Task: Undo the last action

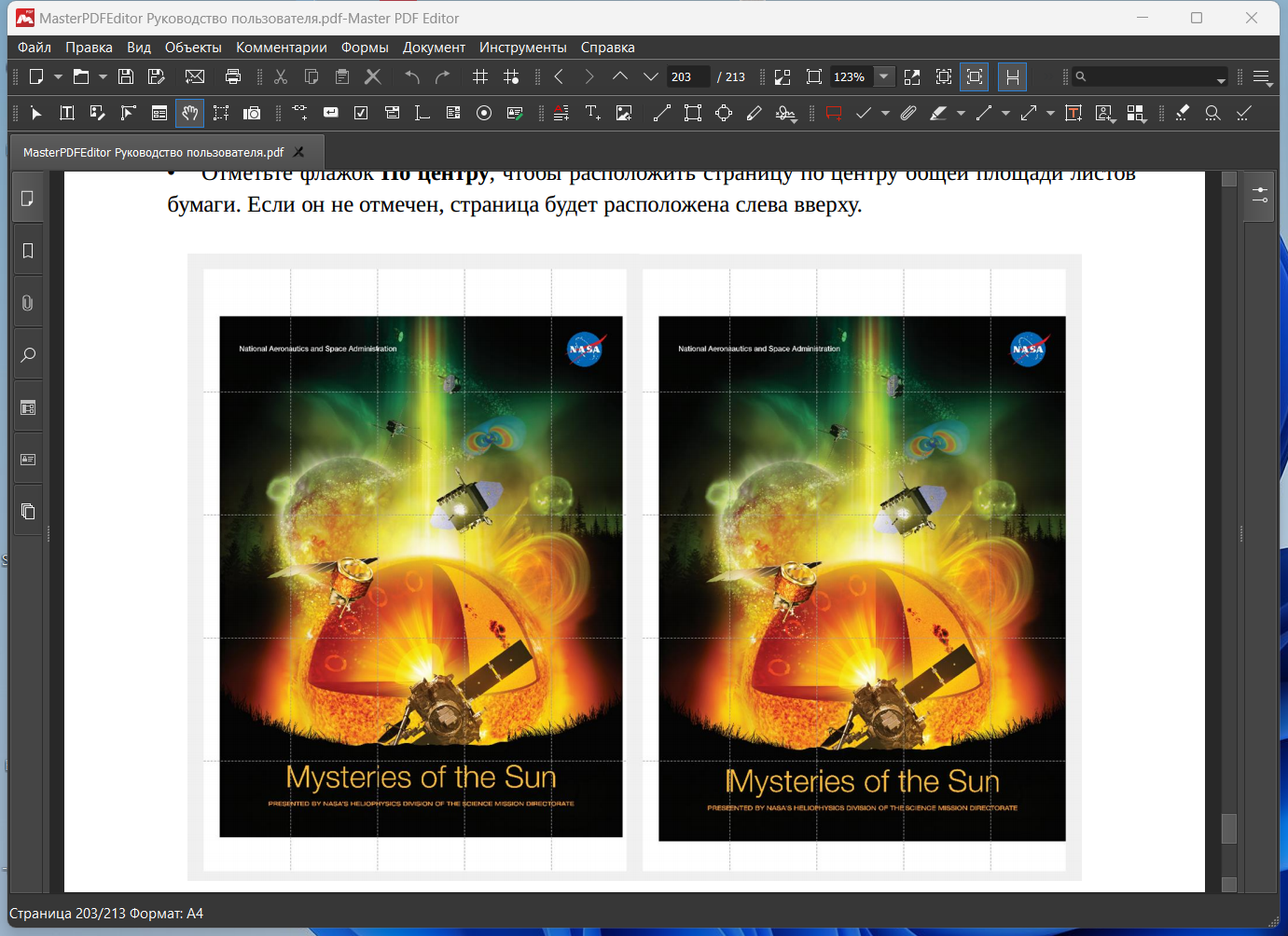Action: pos(412,76)
